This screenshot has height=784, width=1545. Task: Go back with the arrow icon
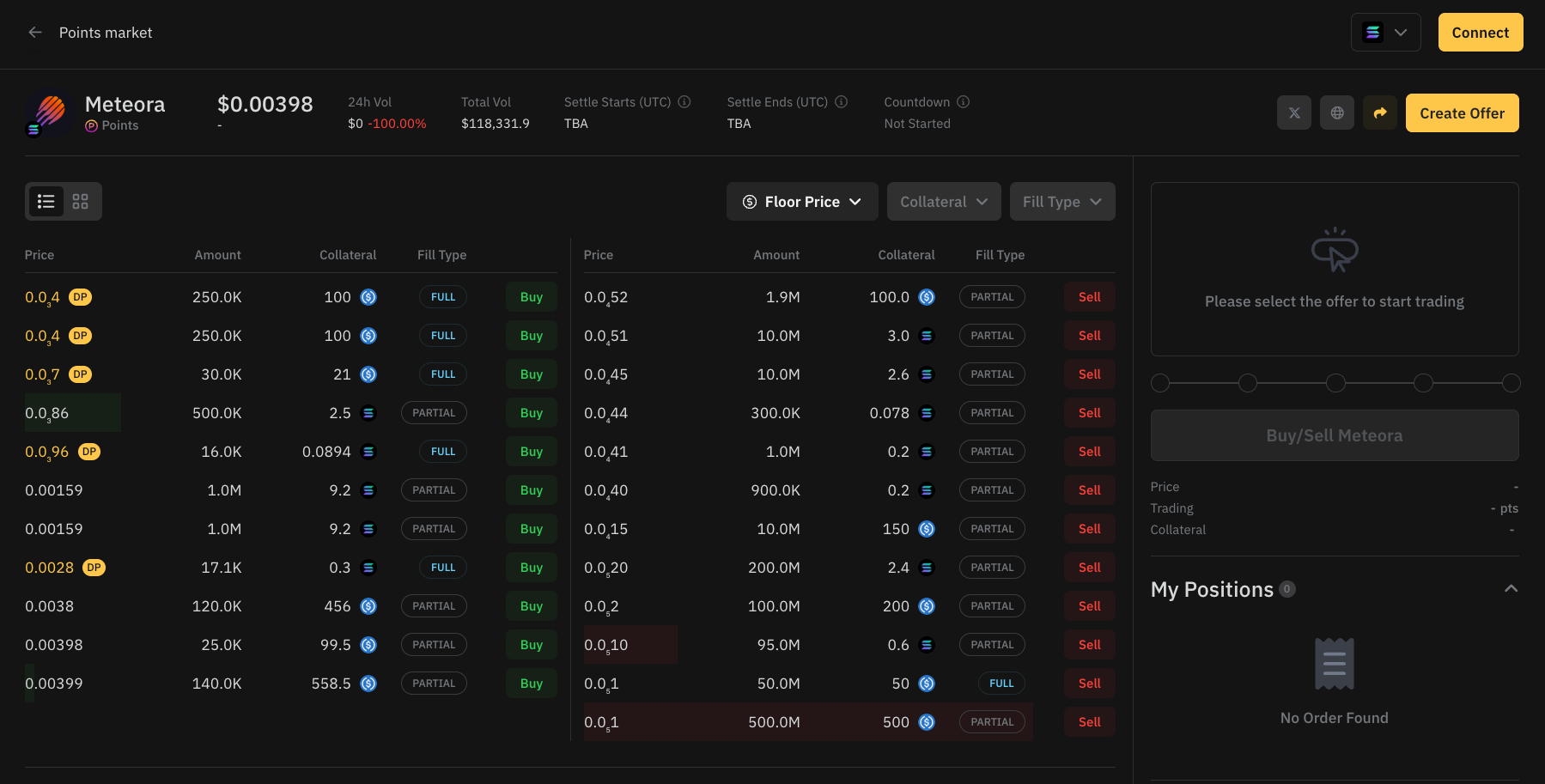point(35,33)
